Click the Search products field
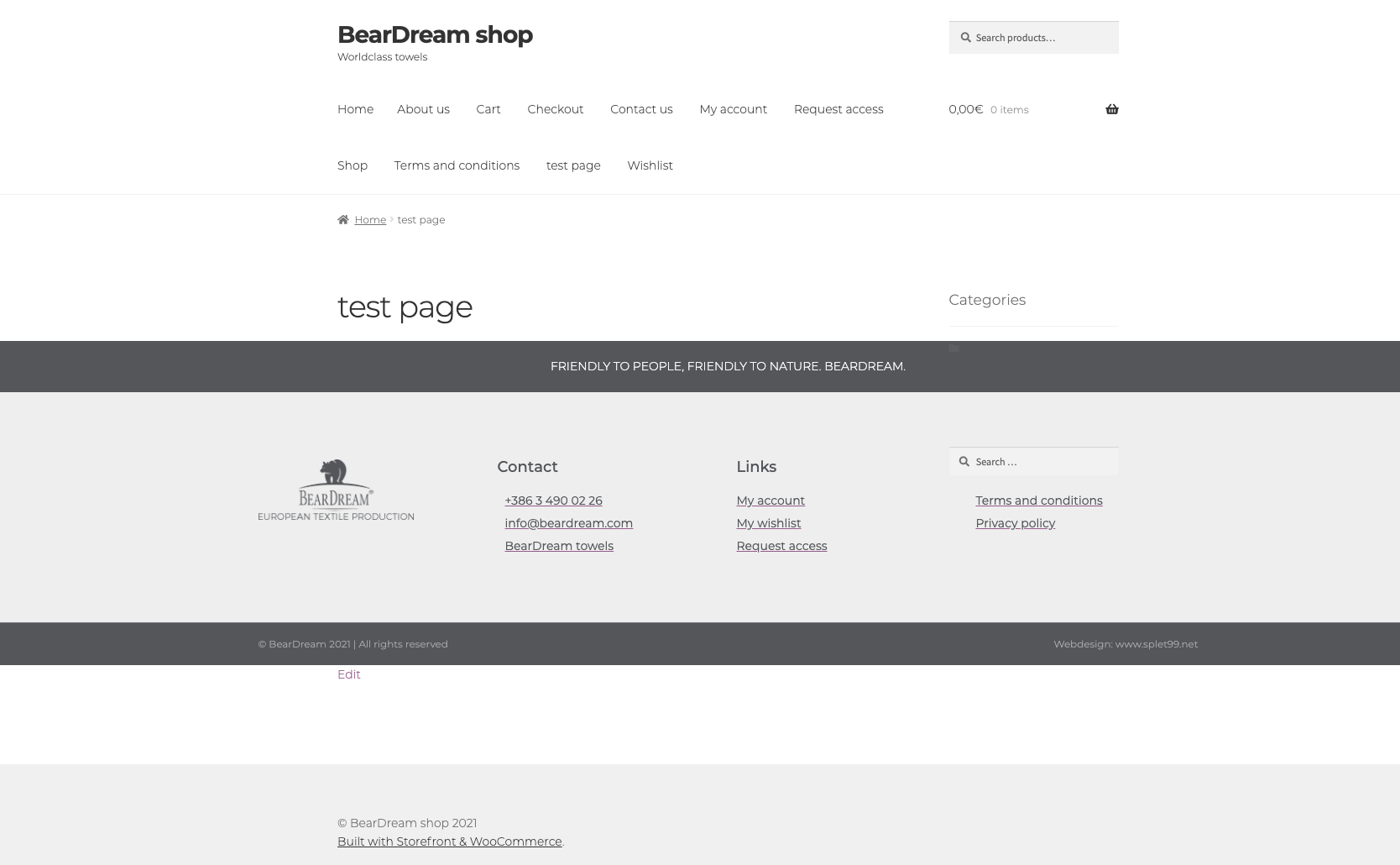 tap(1033, 37)
